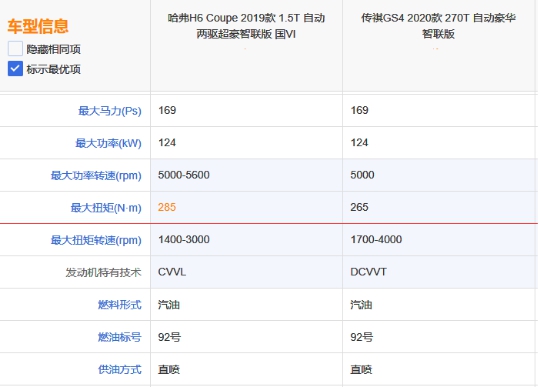Image resolution: width=540 pixels, height=387 pixels.
Task: Check the 隐藏相同项 checkbox
Action: 15,49
